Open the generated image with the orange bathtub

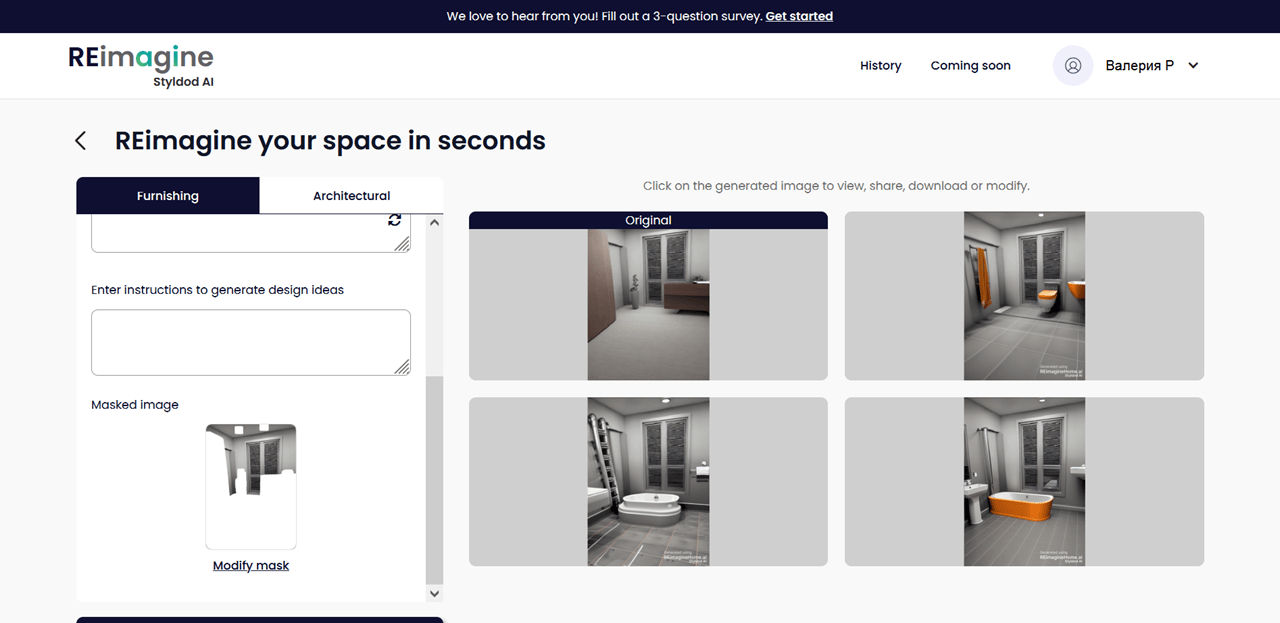[1024, 482]
